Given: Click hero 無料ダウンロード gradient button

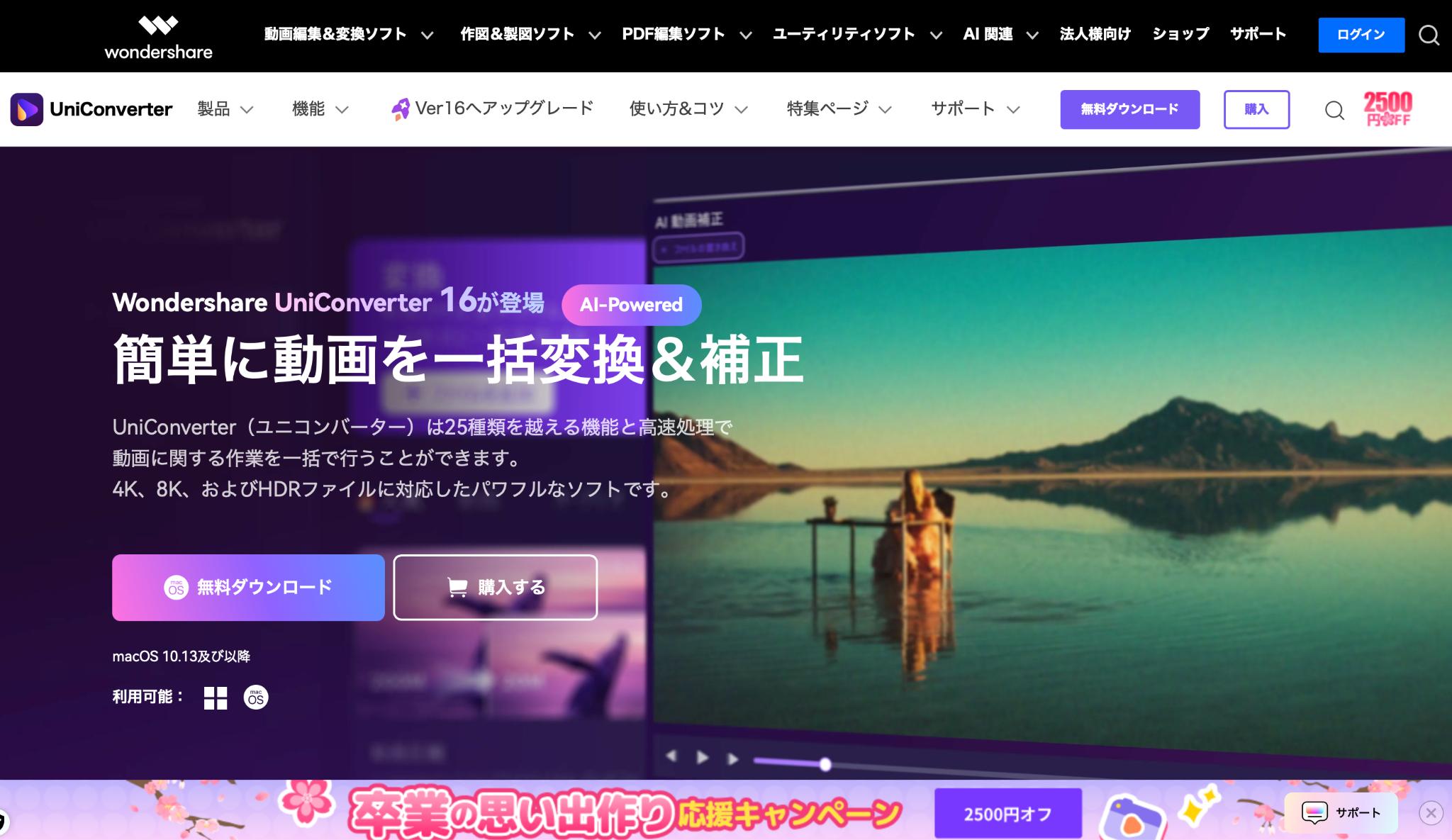Looking at the screenshot, I should [248, 588].
